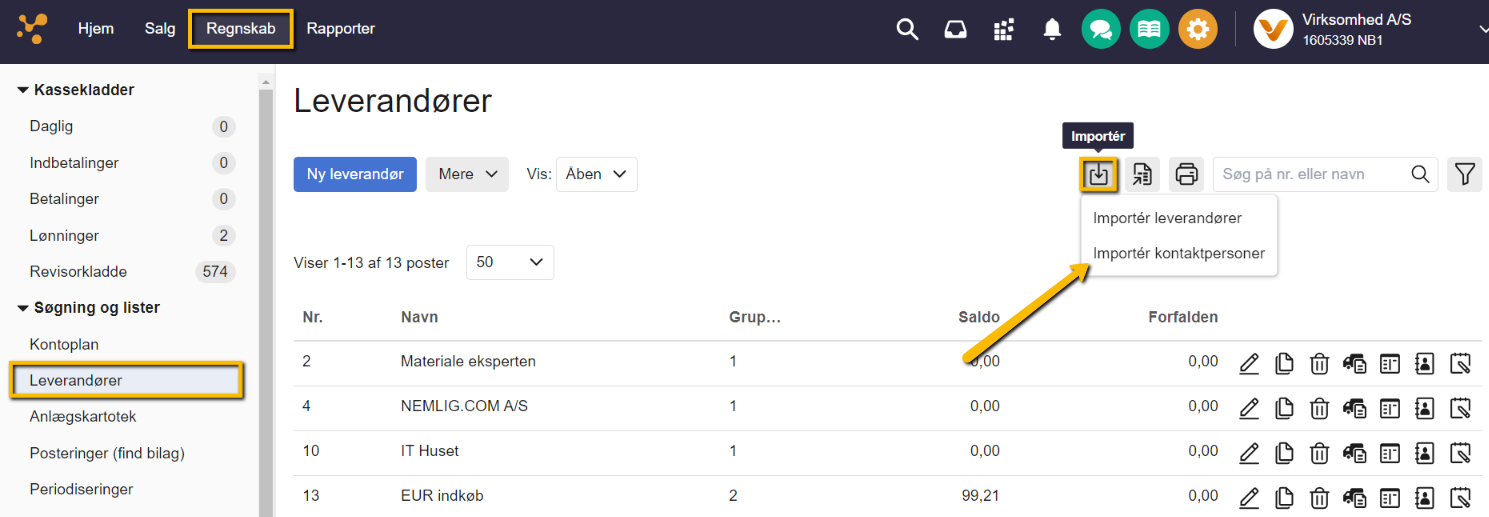
Task: Open the Rapporter tab
Action: point(340,29)
